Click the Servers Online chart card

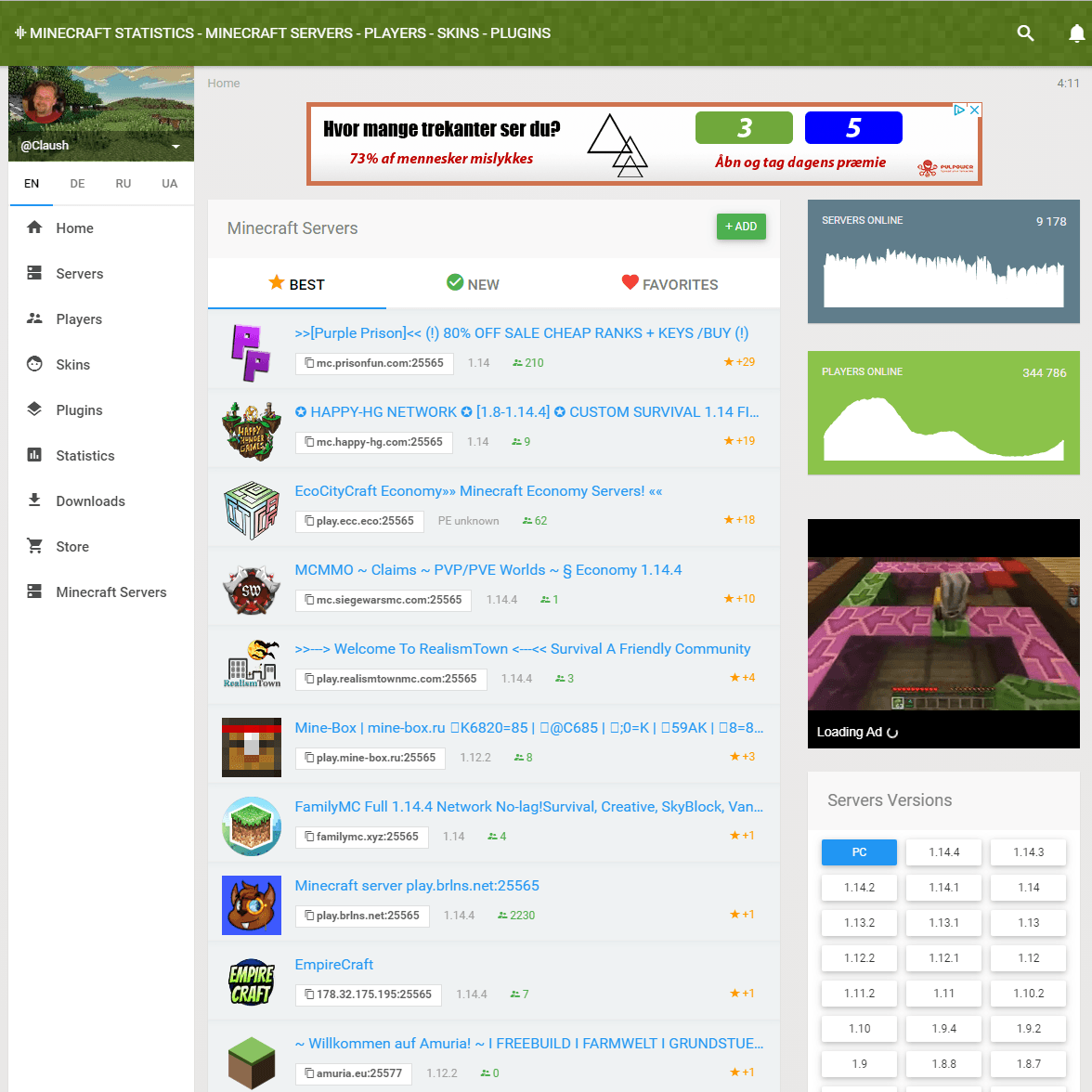tap(943, 261)
